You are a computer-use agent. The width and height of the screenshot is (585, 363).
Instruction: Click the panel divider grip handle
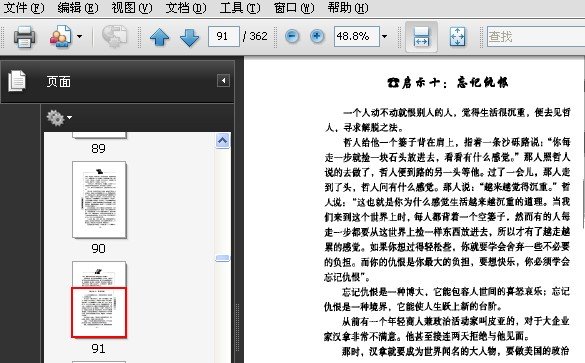238,328
